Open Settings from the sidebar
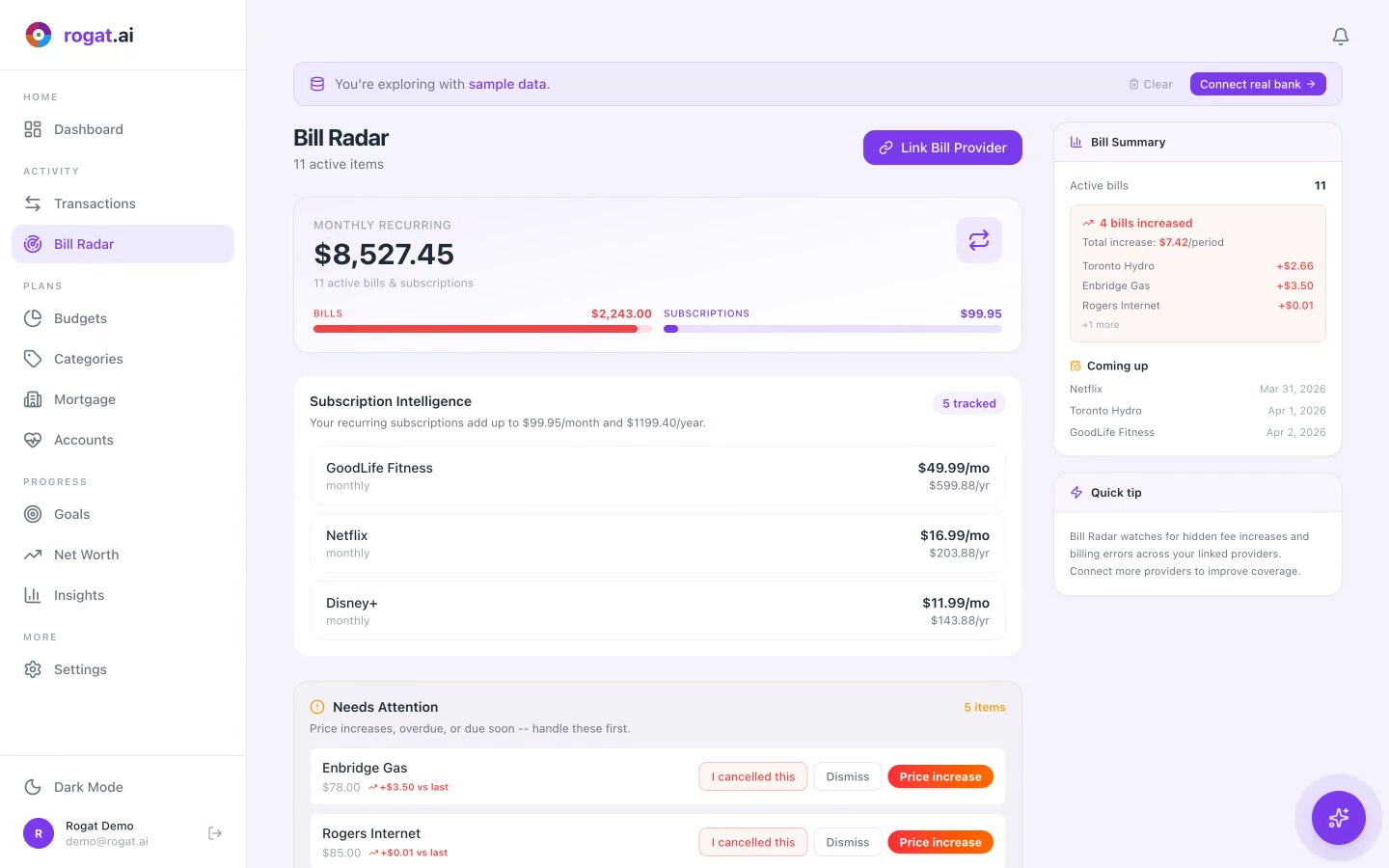The image size is (1389, 868). 80,669
